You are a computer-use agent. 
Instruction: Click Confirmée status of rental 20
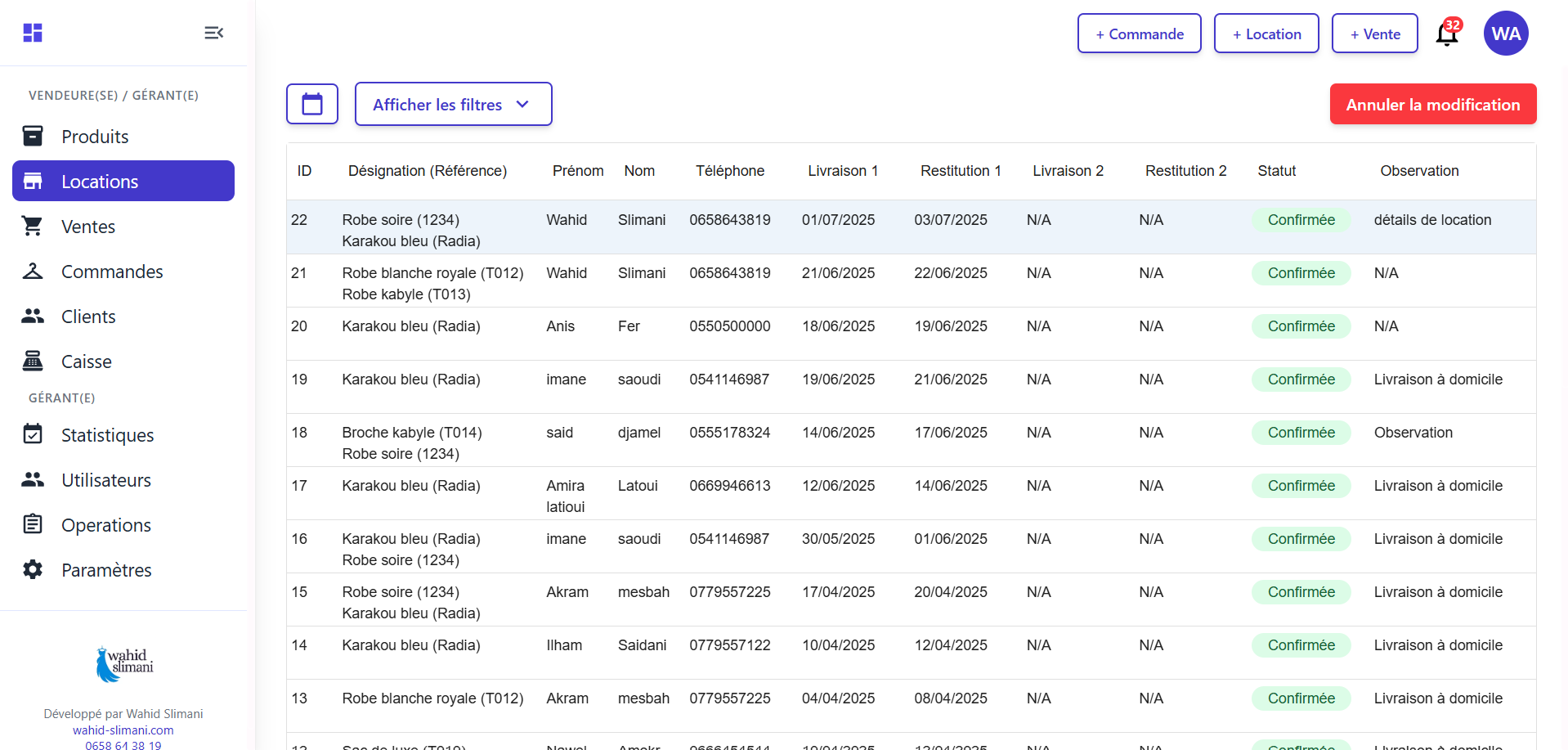(x=1301, y=326)
